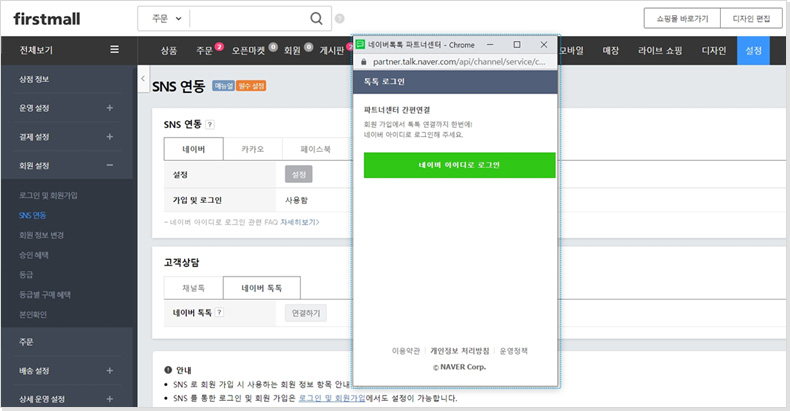Select the 카카오 SNS tab
Viewport: 790px width, 411px height.
pyautogui.click(x=252, y=149)
